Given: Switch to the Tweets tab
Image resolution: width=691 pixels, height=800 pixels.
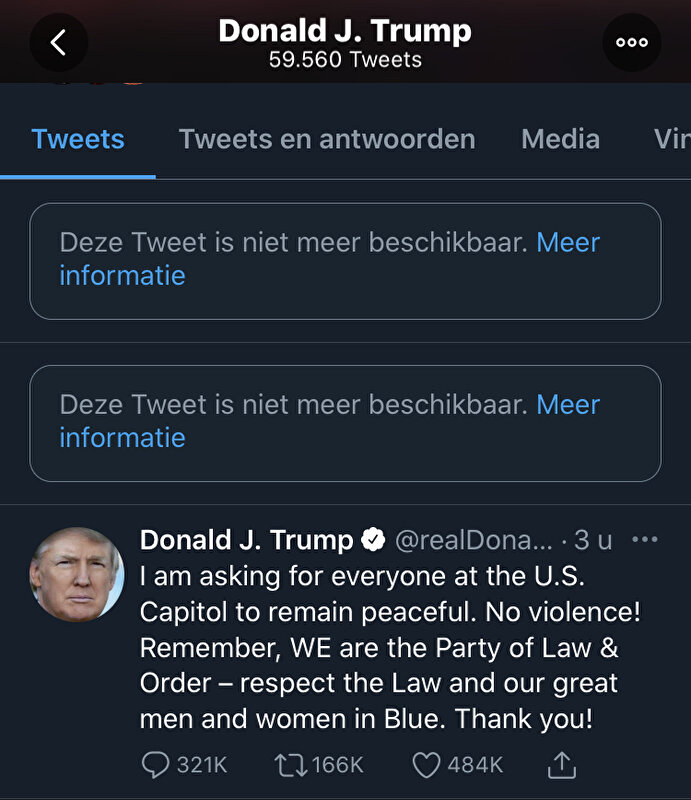Looking at the screenshot, I should click(x=78, y=139).
